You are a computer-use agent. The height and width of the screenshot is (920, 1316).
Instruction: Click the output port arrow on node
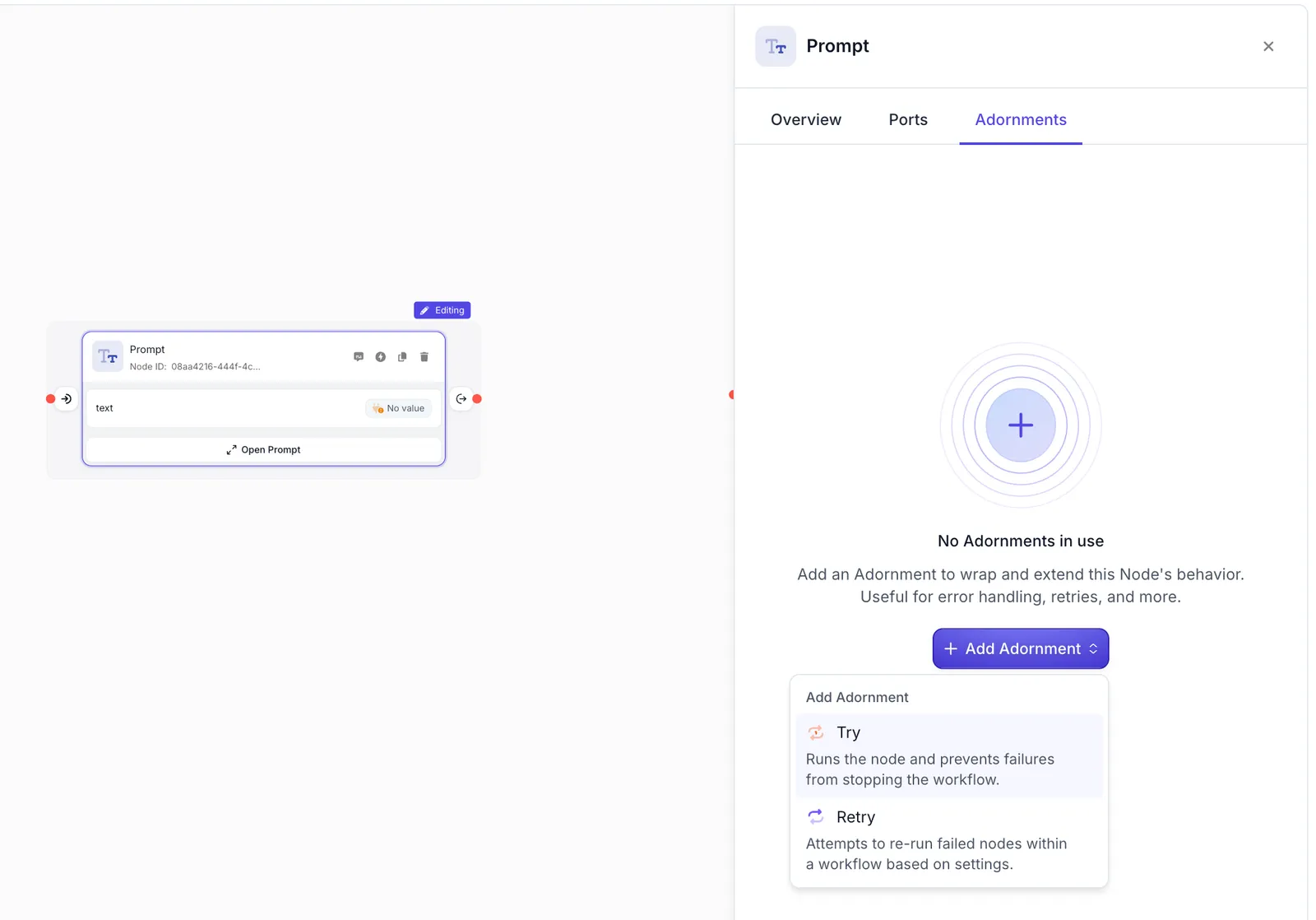(x=461, y=399)
